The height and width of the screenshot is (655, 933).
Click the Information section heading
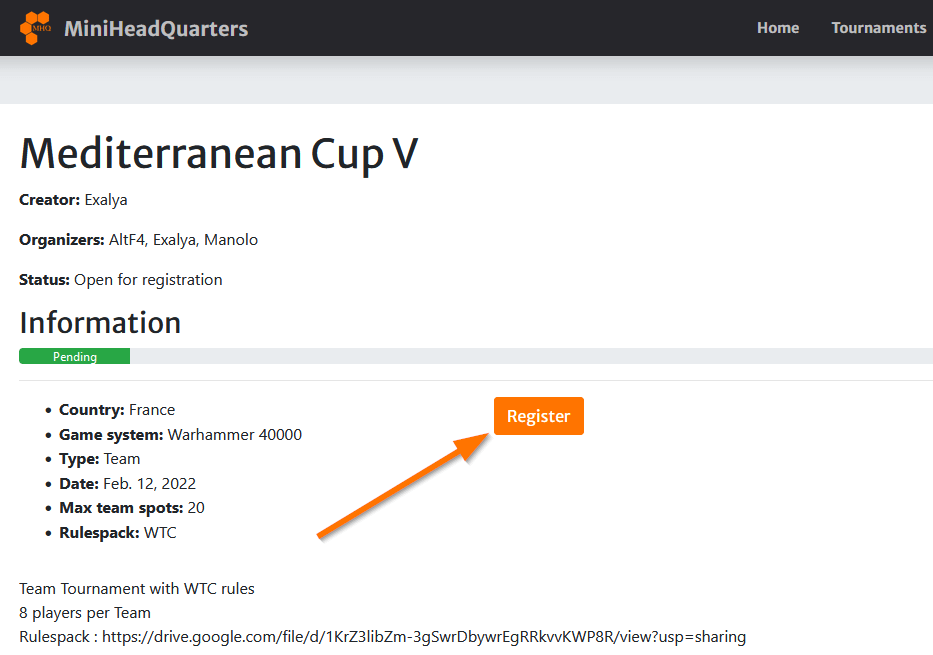[100, 322]
